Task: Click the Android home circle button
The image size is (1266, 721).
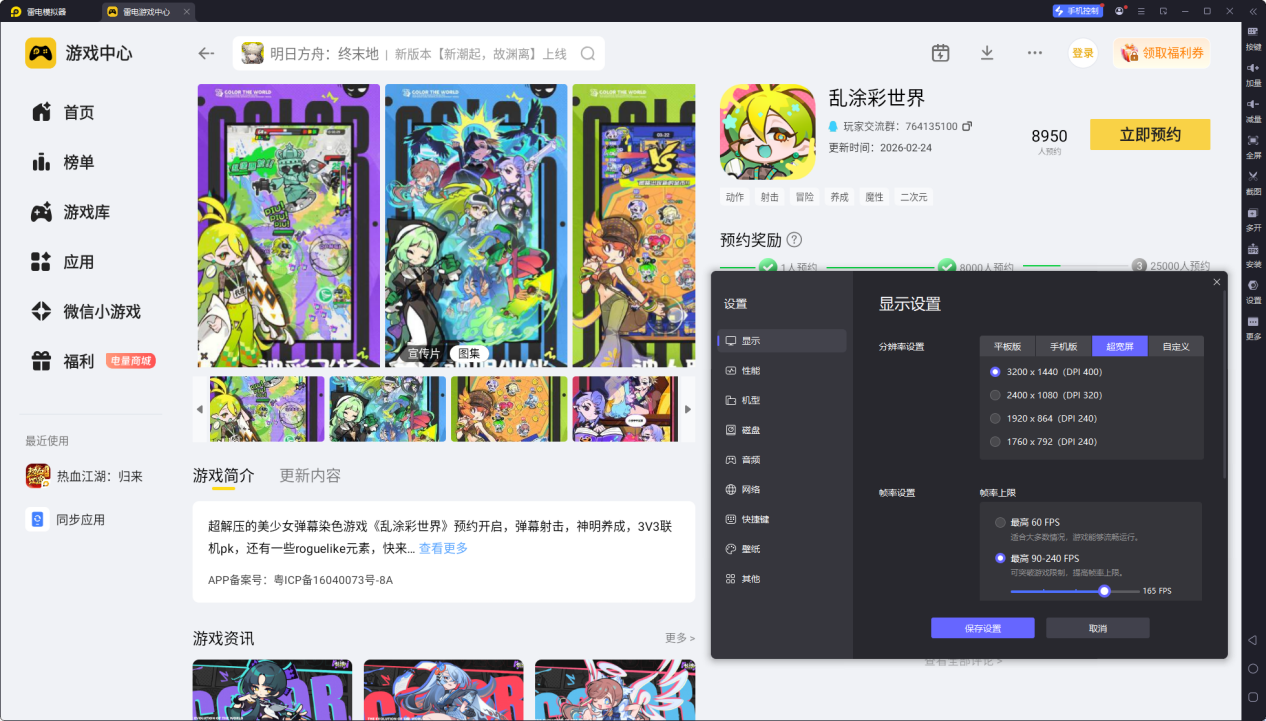Action: coord(1252,668)
